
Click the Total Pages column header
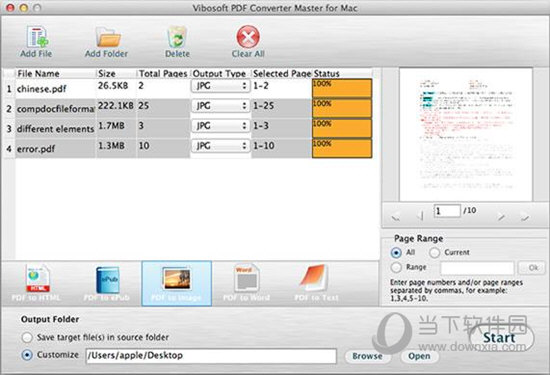pos(163,73)
